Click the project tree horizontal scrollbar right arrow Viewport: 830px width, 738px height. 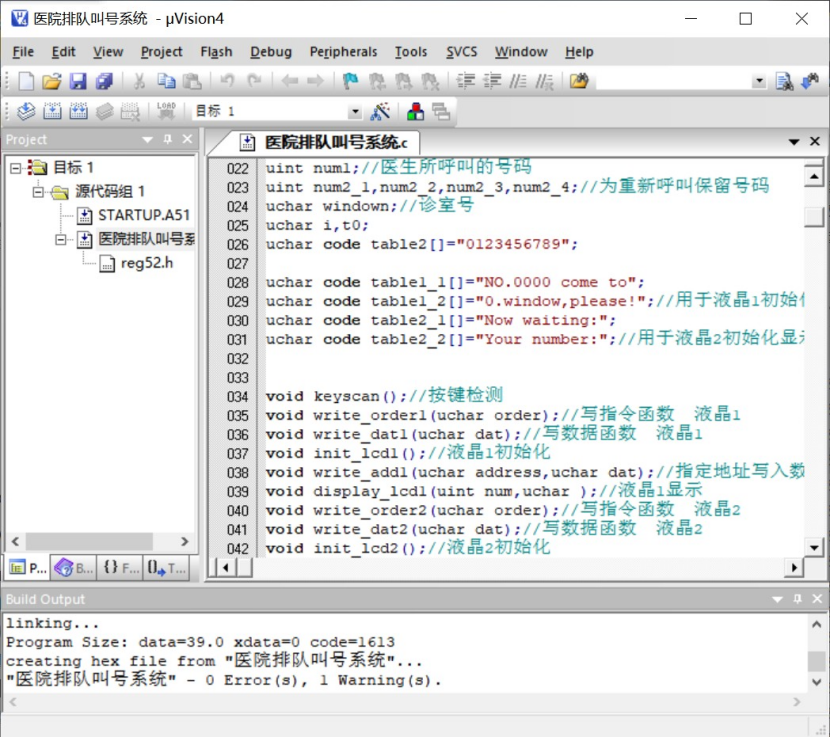coord(184,542)
